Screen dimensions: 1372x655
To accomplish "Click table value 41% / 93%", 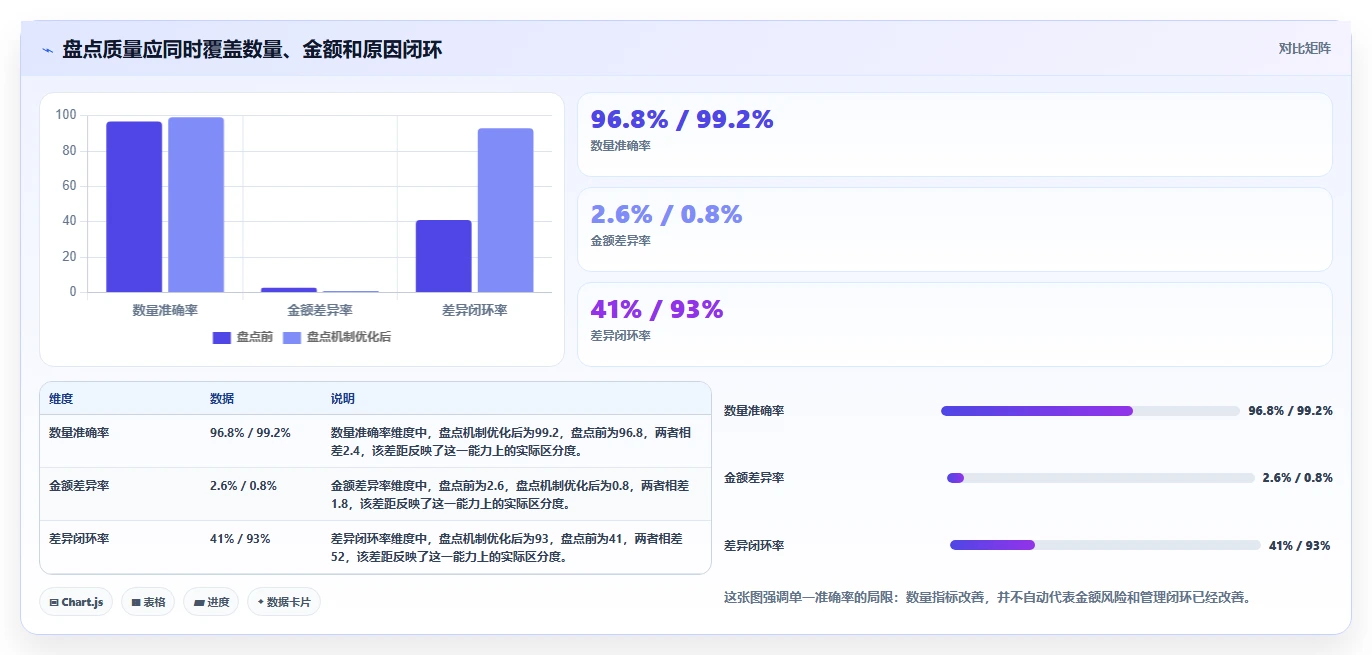I will 240,539.
